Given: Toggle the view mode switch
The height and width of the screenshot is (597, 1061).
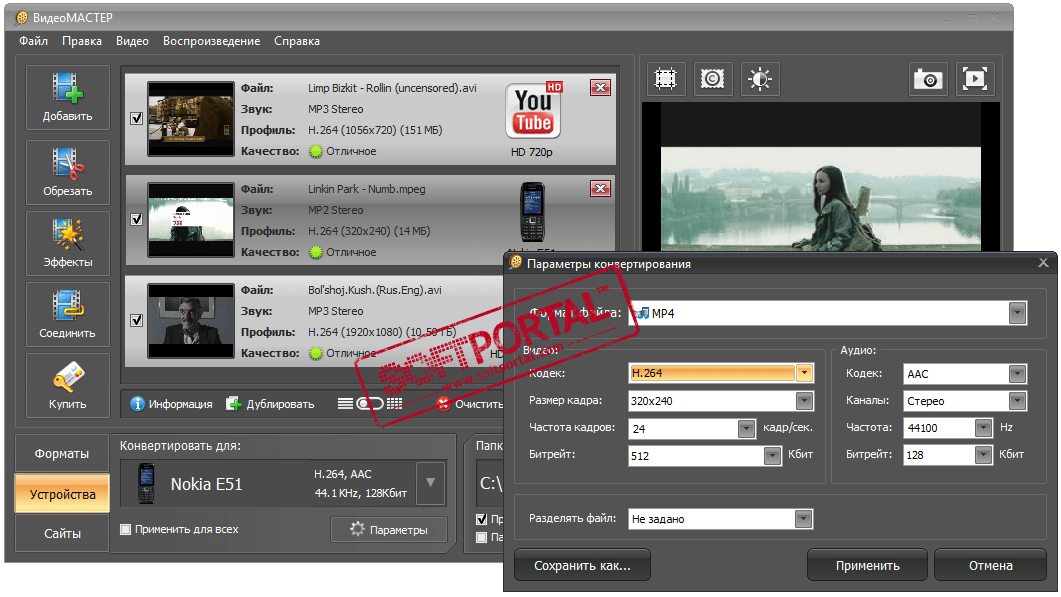Looking at the screenshot, I should coord(370,404).
